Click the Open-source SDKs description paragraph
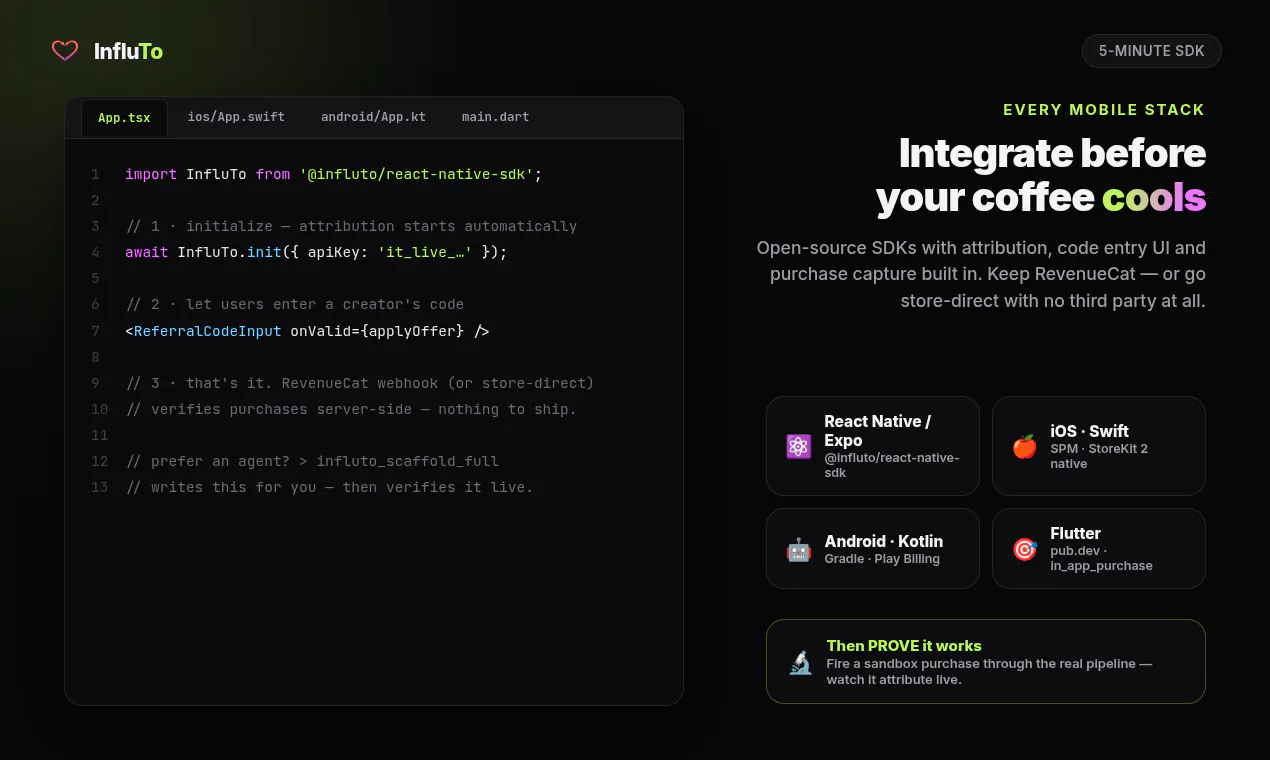The width and height of the screenshot is (1270, 760). point(981,274)
